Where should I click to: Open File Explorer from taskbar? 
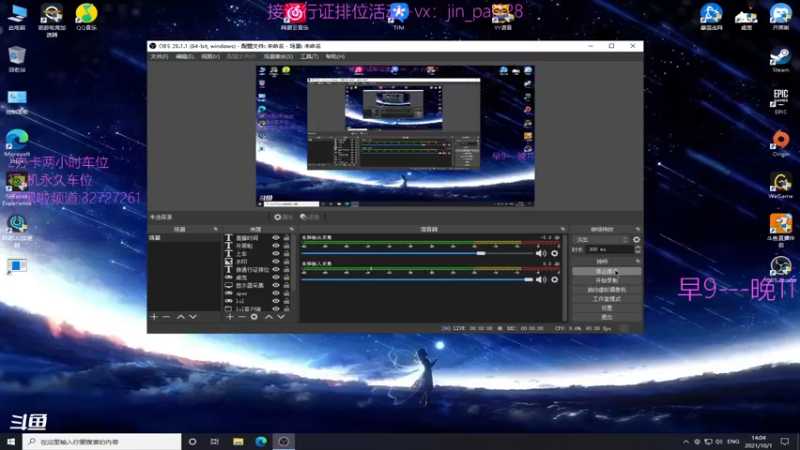point(238,441)
